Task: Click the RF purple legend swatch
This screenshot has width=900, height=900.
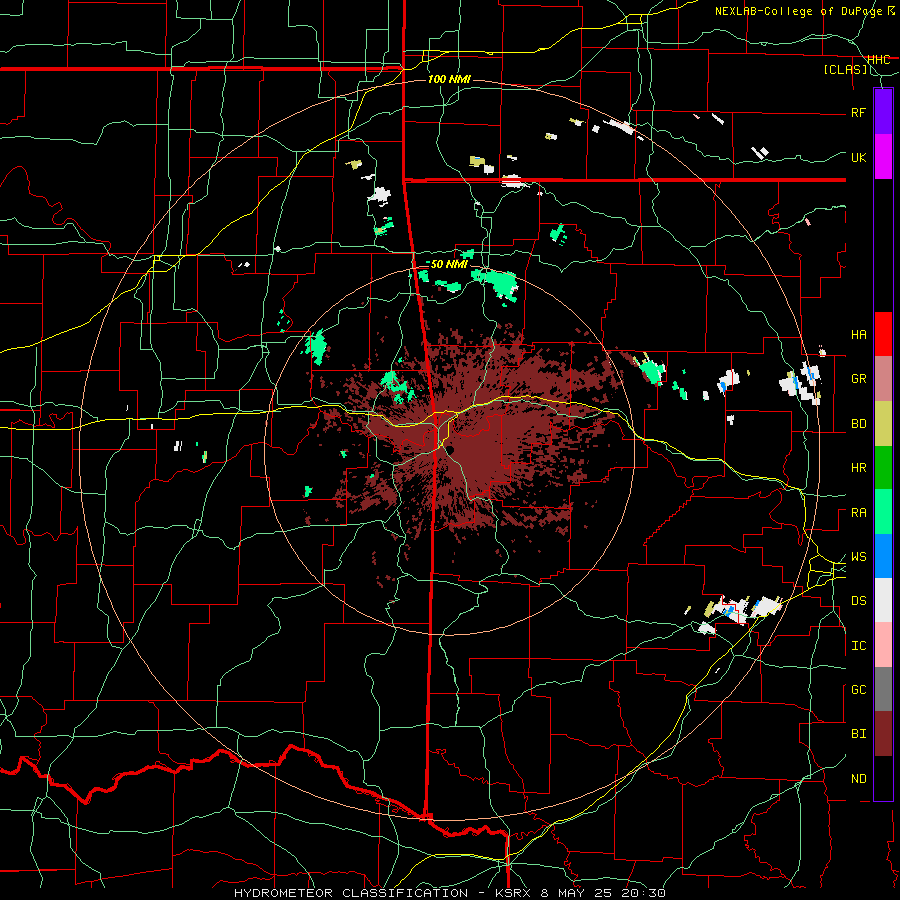Action: pos(883,112)
